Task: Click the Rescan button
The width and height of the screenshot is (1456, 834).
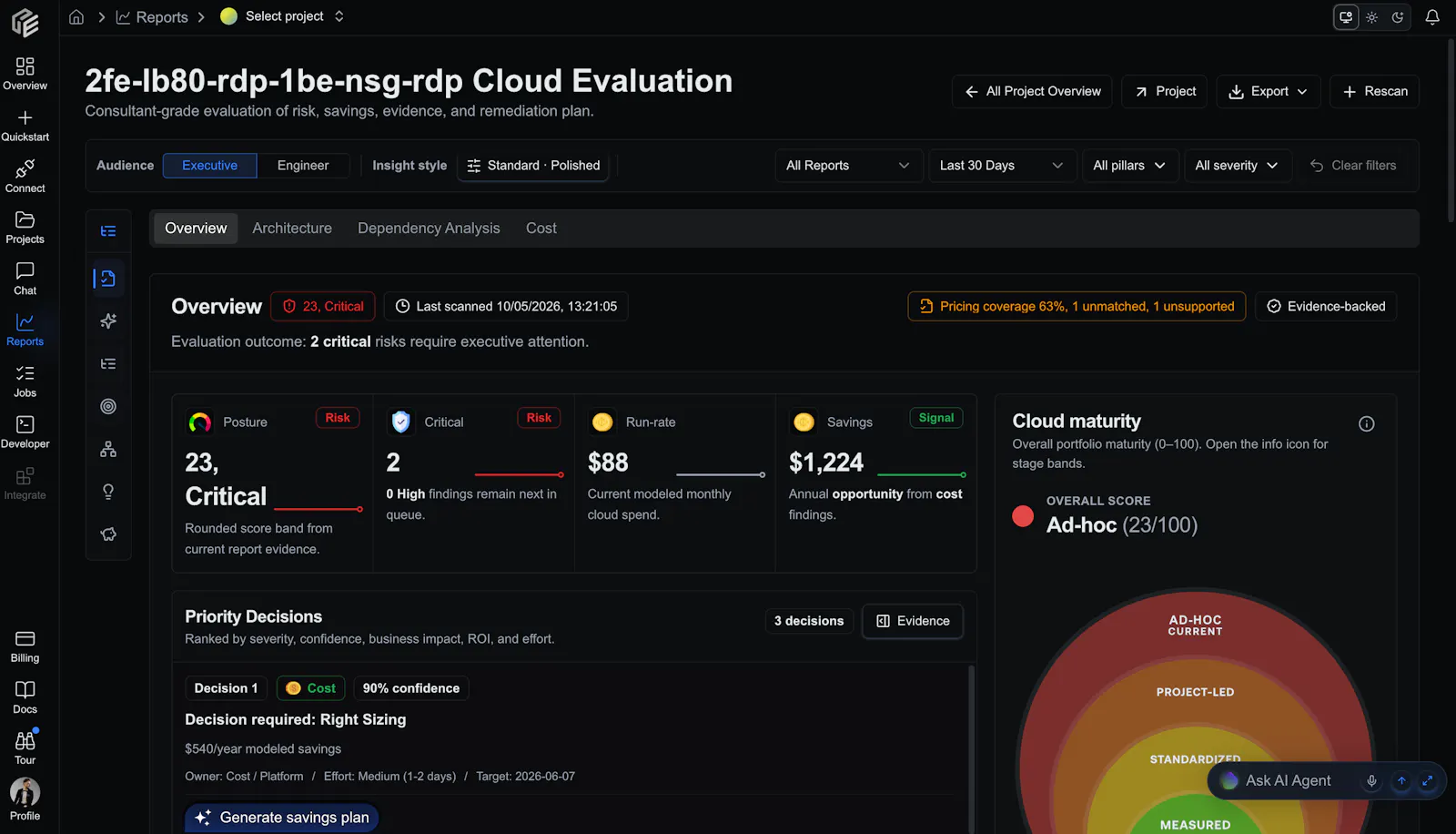Action: coord(1374,91)
